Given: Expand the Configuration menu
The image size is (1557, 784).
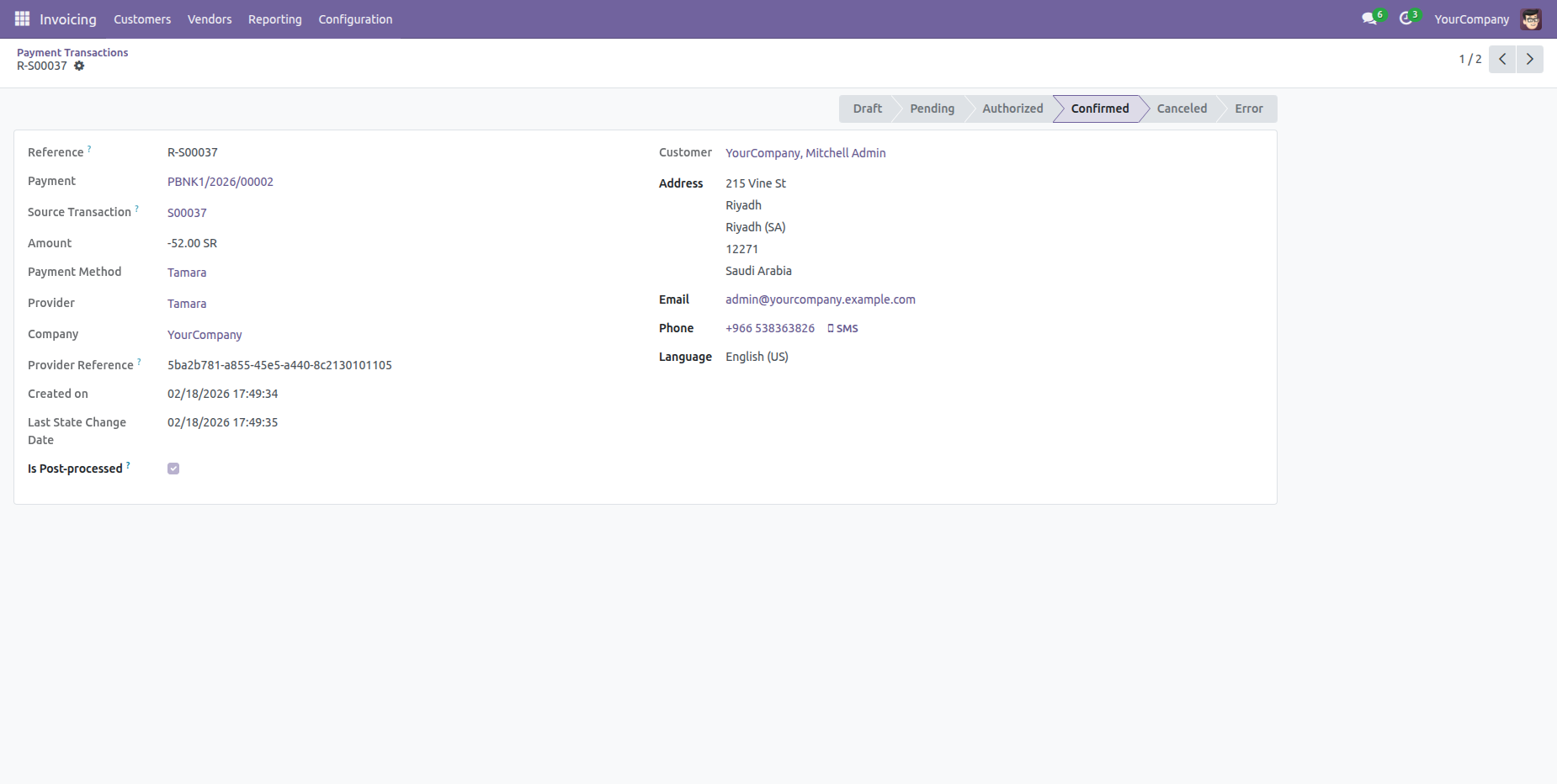Looking at the screenshot, I should coord(355,19).
